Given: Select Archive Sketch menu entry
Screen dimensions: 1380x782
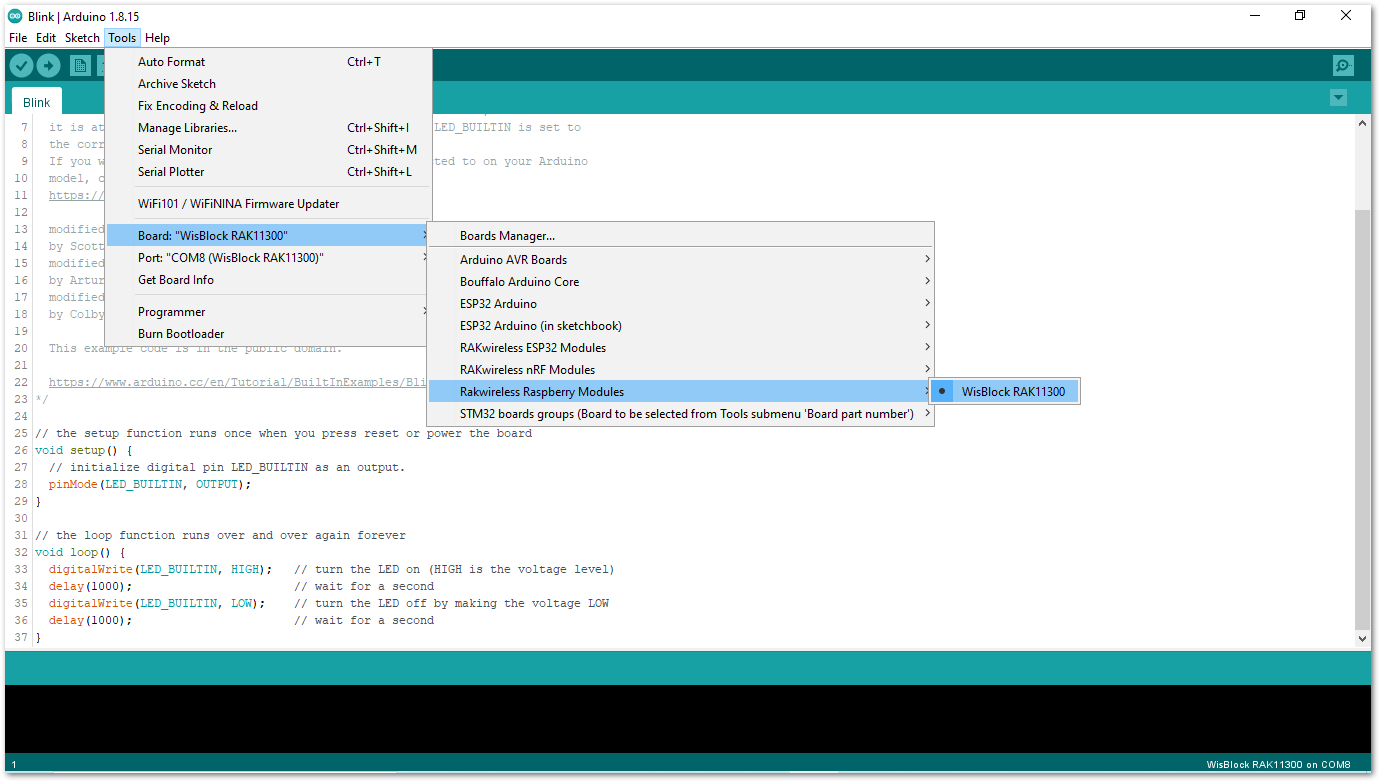Looking at the screenshot, I should pyautogui.click(x=268, y=84).
